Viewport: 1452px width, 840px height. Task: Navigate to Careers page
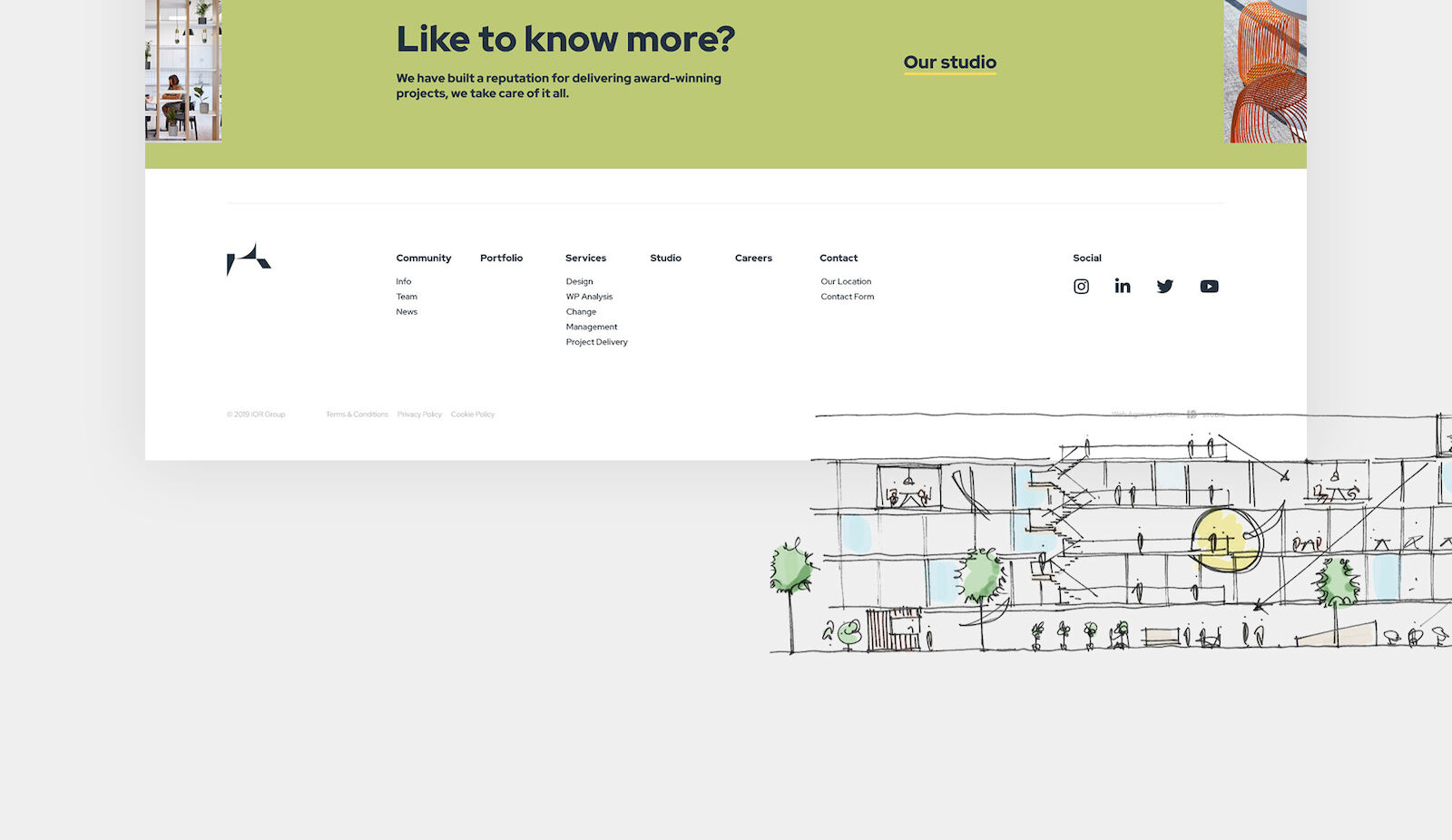(x=753, y=259)
